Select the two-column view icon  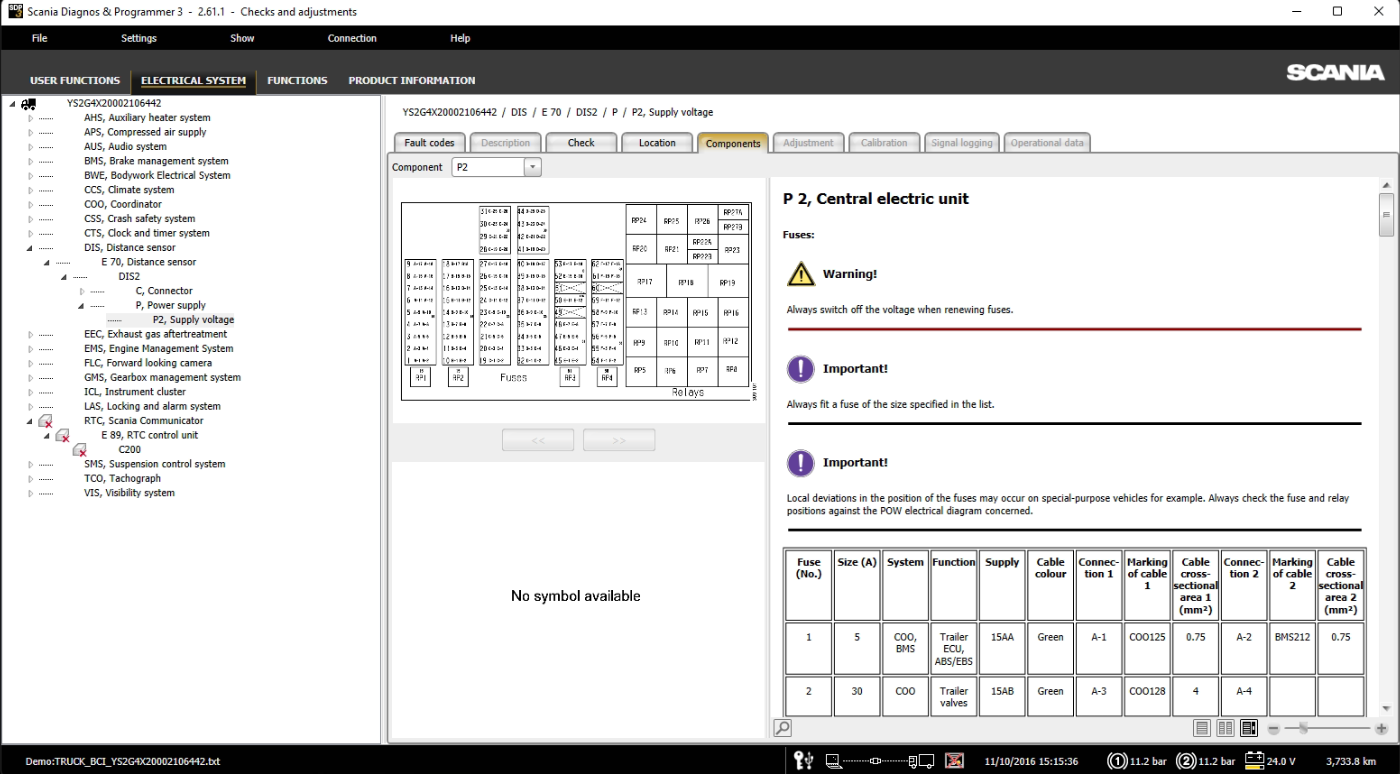click(1225, 728)
